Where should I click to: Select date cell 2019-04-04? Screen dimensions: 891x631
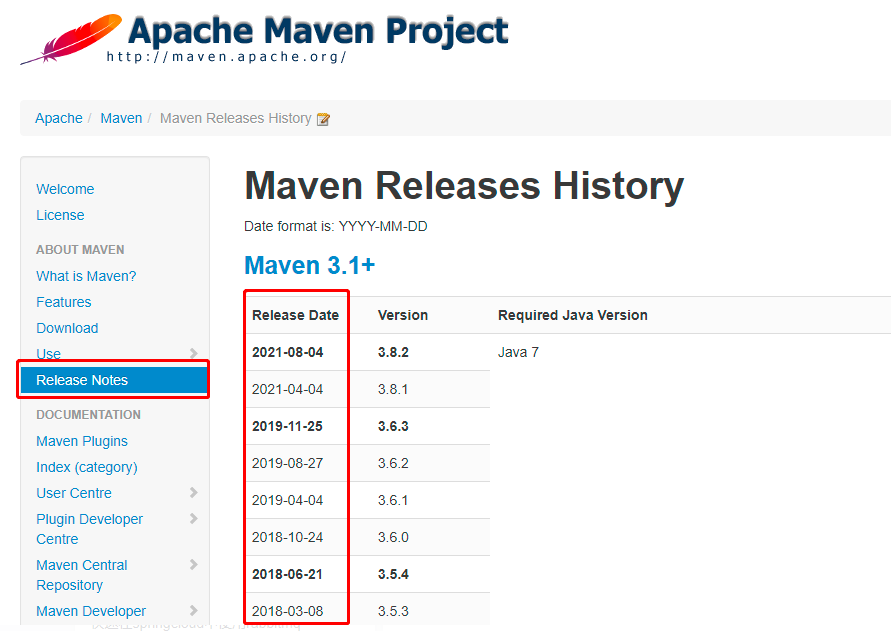point(288,500)
